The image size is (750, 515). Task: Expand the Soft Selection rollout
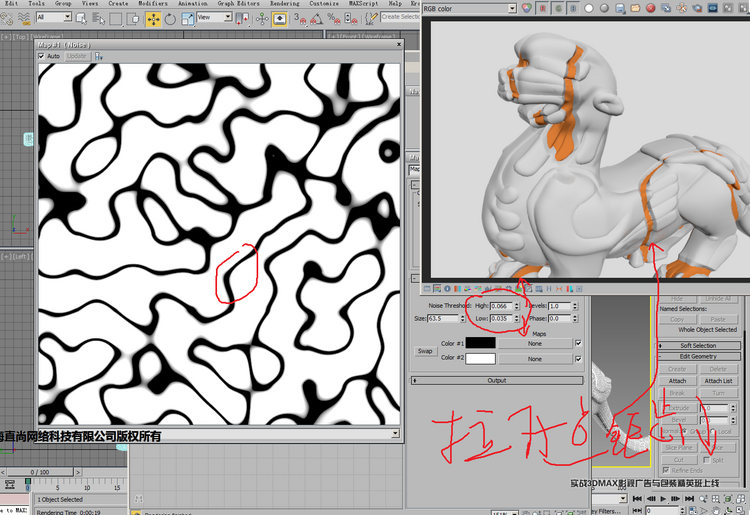(x=699, y=345)
